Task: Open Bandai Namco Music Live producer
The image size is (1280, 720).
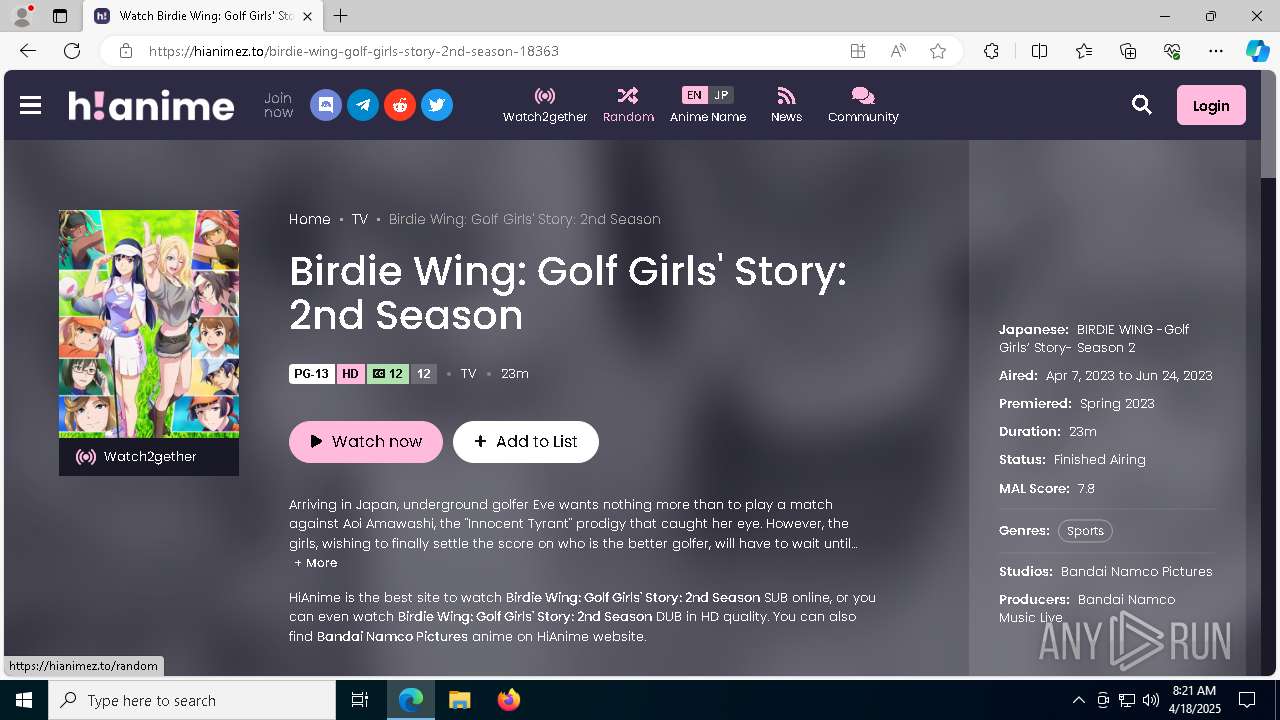Action: pyautogui.click(x=1087, y=608)
